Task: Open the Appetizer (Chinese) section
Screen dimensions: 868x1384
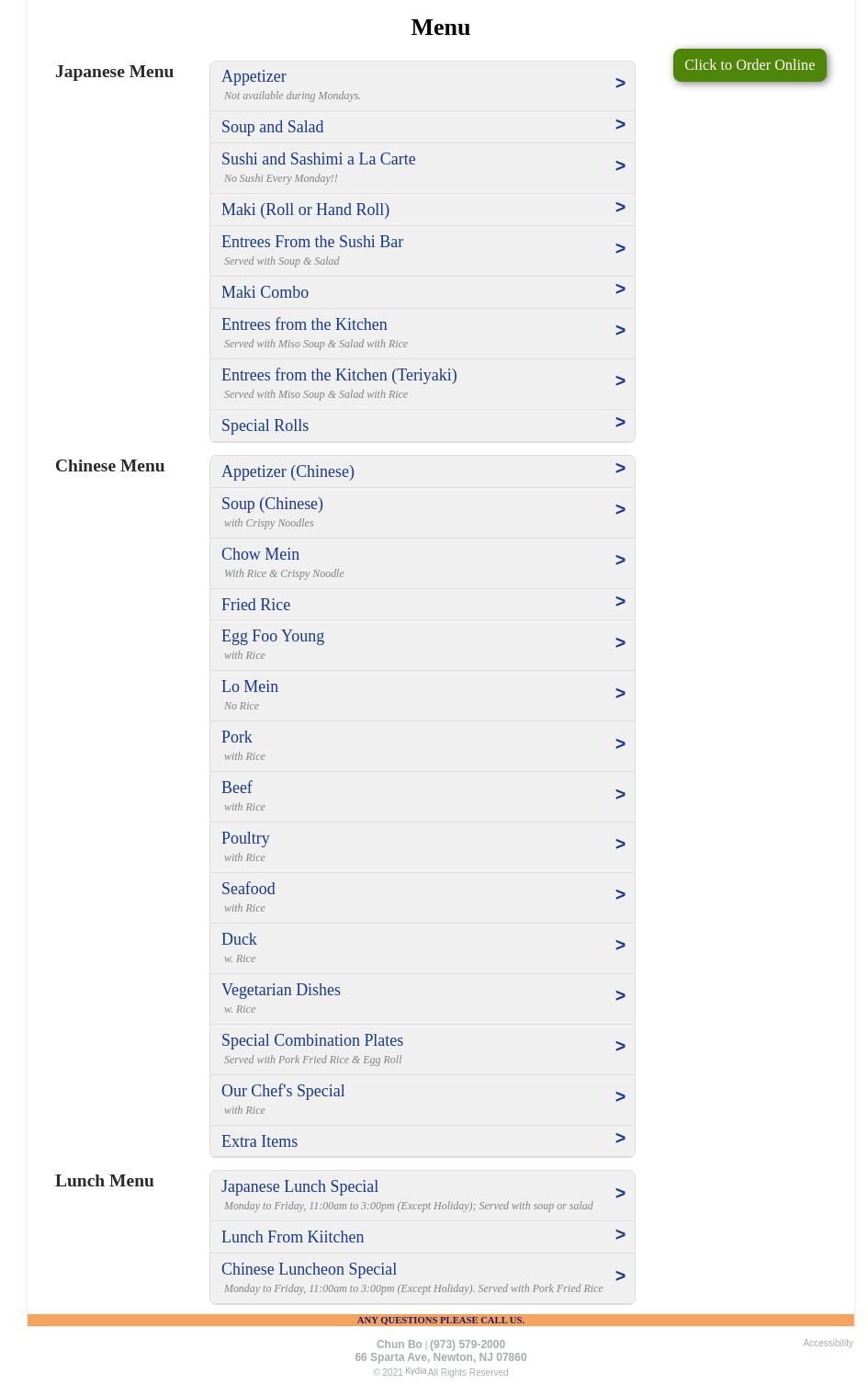Action: click(287, 471)
